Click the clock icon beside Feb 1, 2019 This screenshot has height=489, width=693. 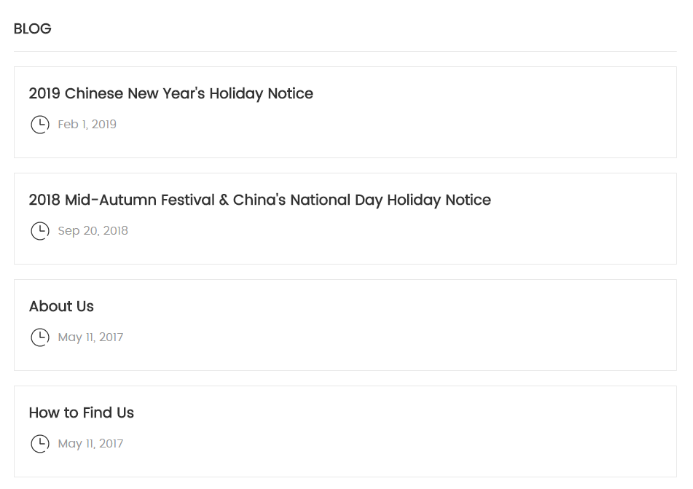coord(39,125)
